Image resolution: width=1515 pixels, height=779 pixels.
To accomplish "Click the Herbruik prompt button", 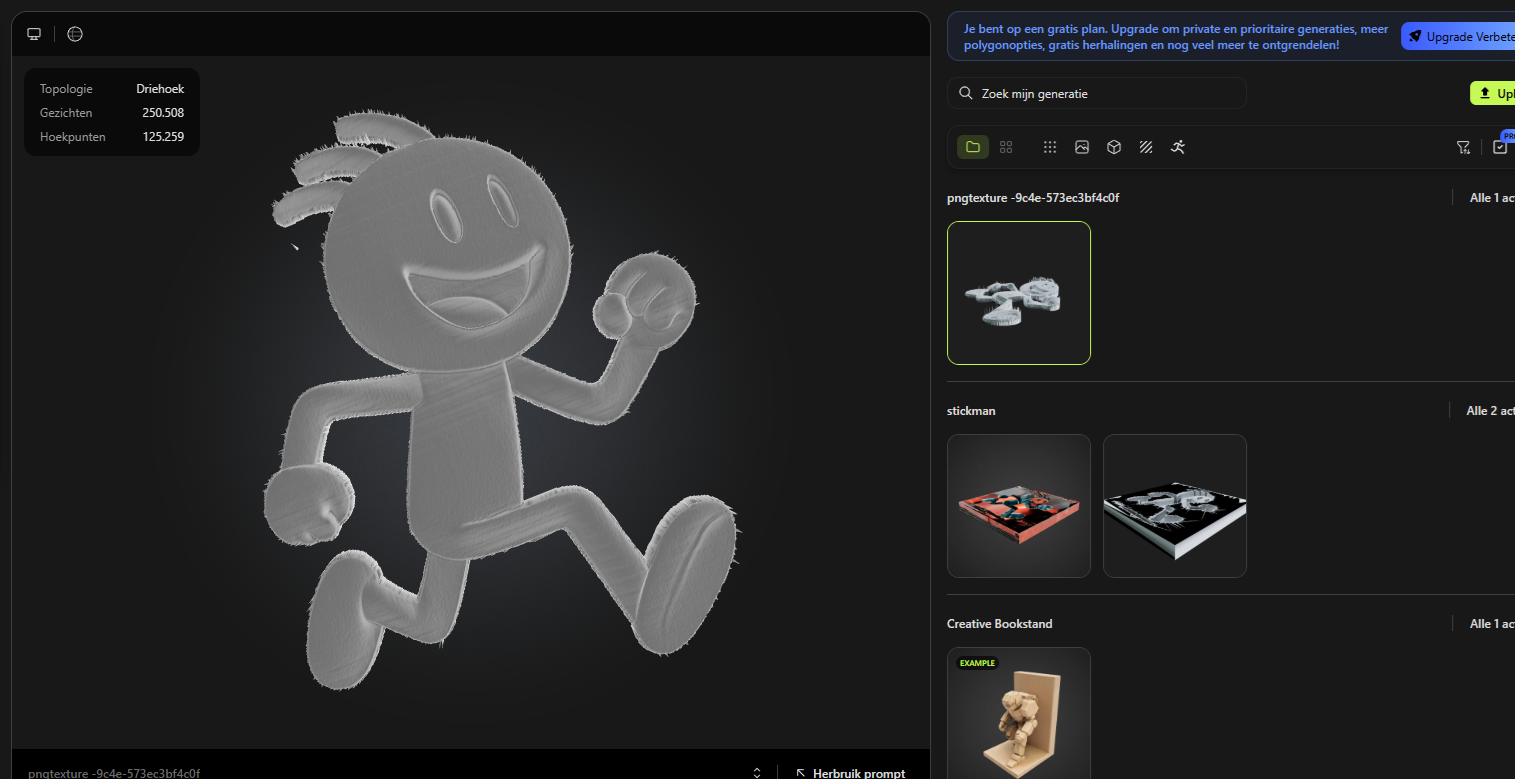I will [x=850, y=773].
